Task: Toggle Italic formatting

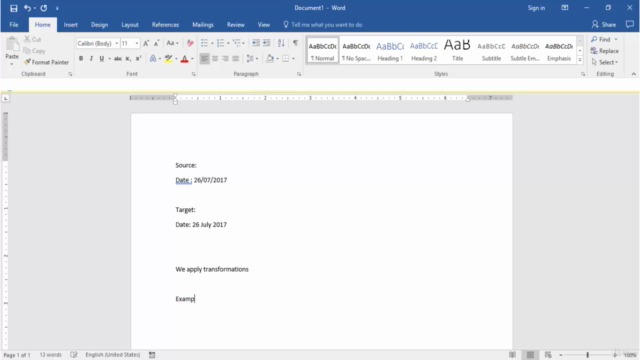Action: click(91, 59)
